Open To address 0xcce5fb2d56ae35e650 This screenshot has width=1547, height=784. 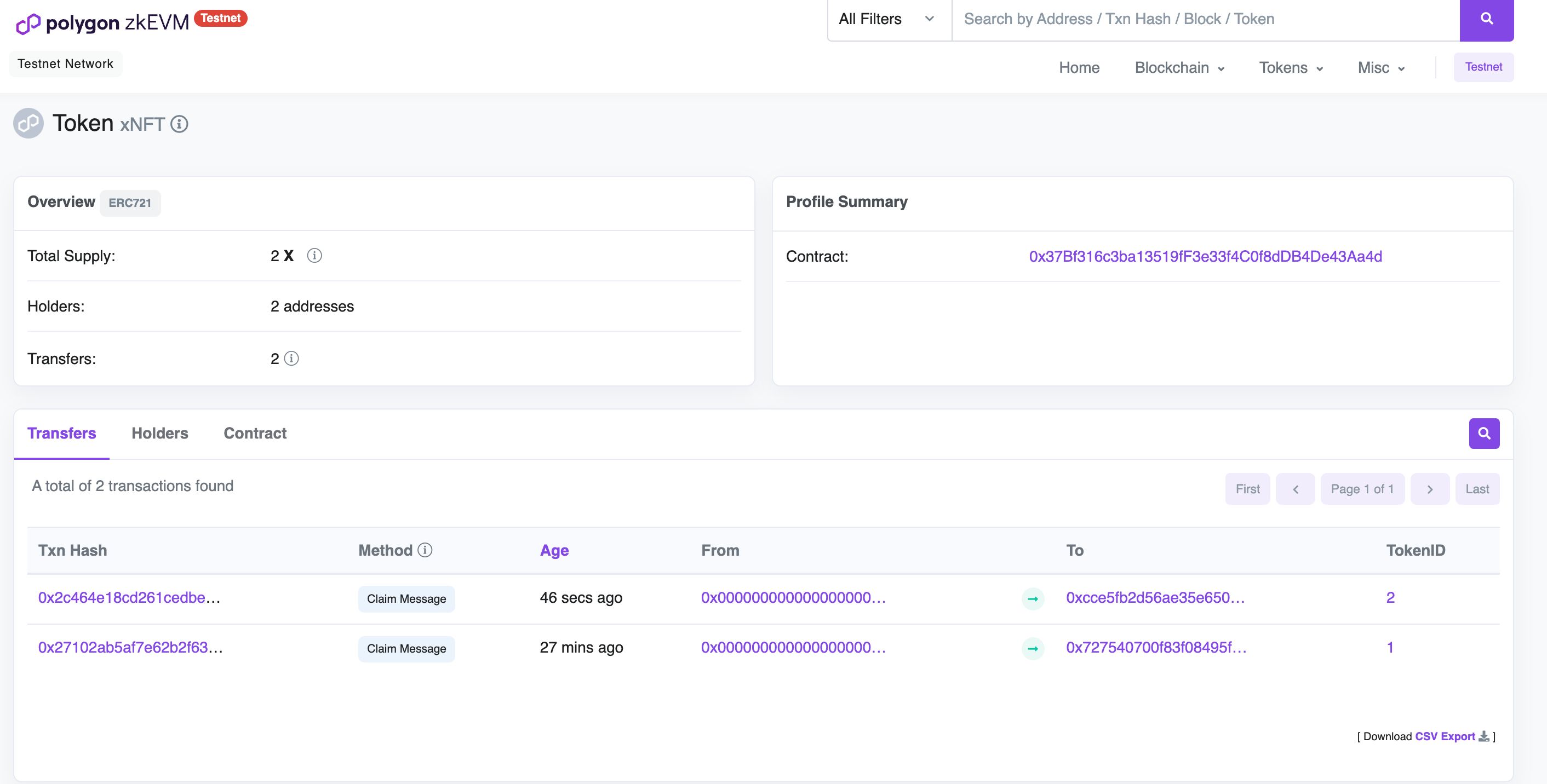click(x=1155, y=598)
